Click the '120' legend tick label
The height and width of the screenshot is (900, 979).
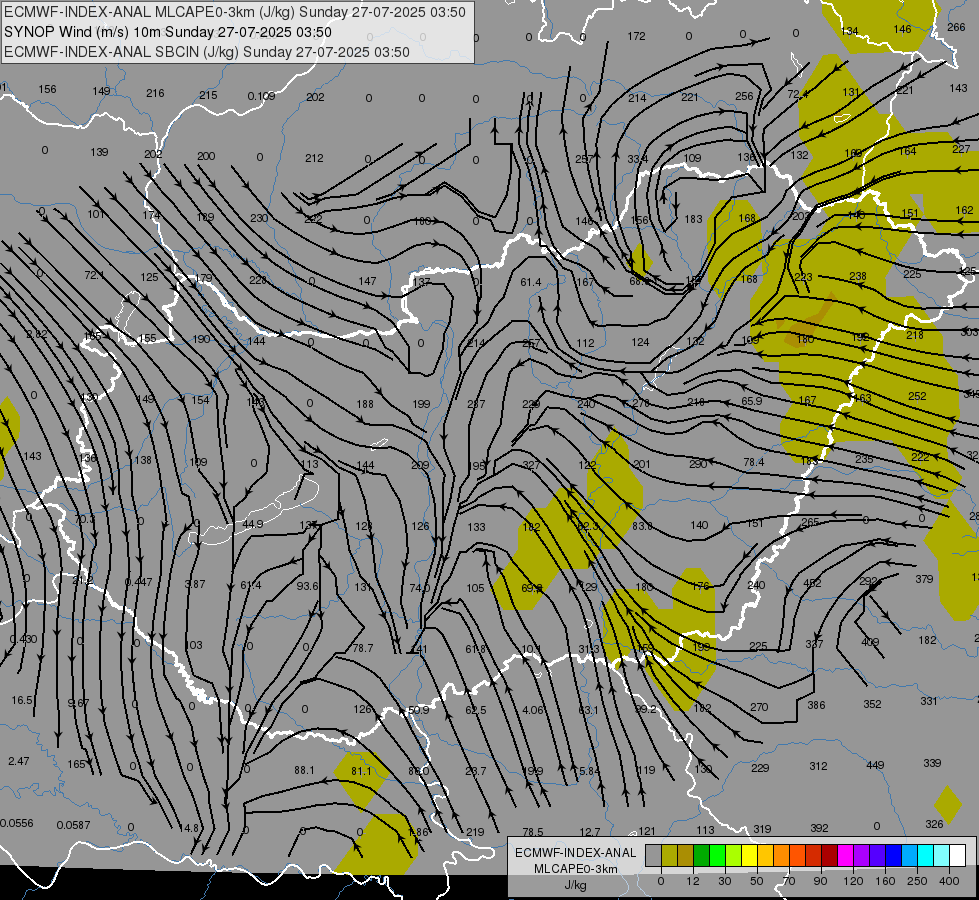click(853, 881)
